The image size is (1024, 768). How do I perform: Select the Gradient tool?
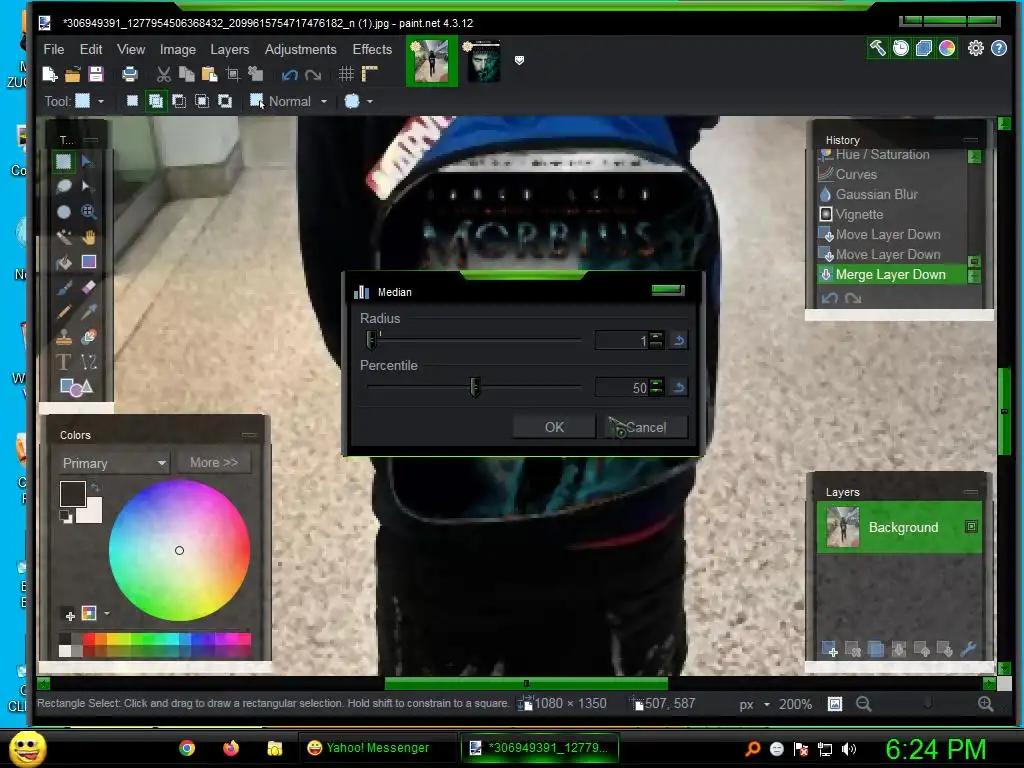[88, 262]
